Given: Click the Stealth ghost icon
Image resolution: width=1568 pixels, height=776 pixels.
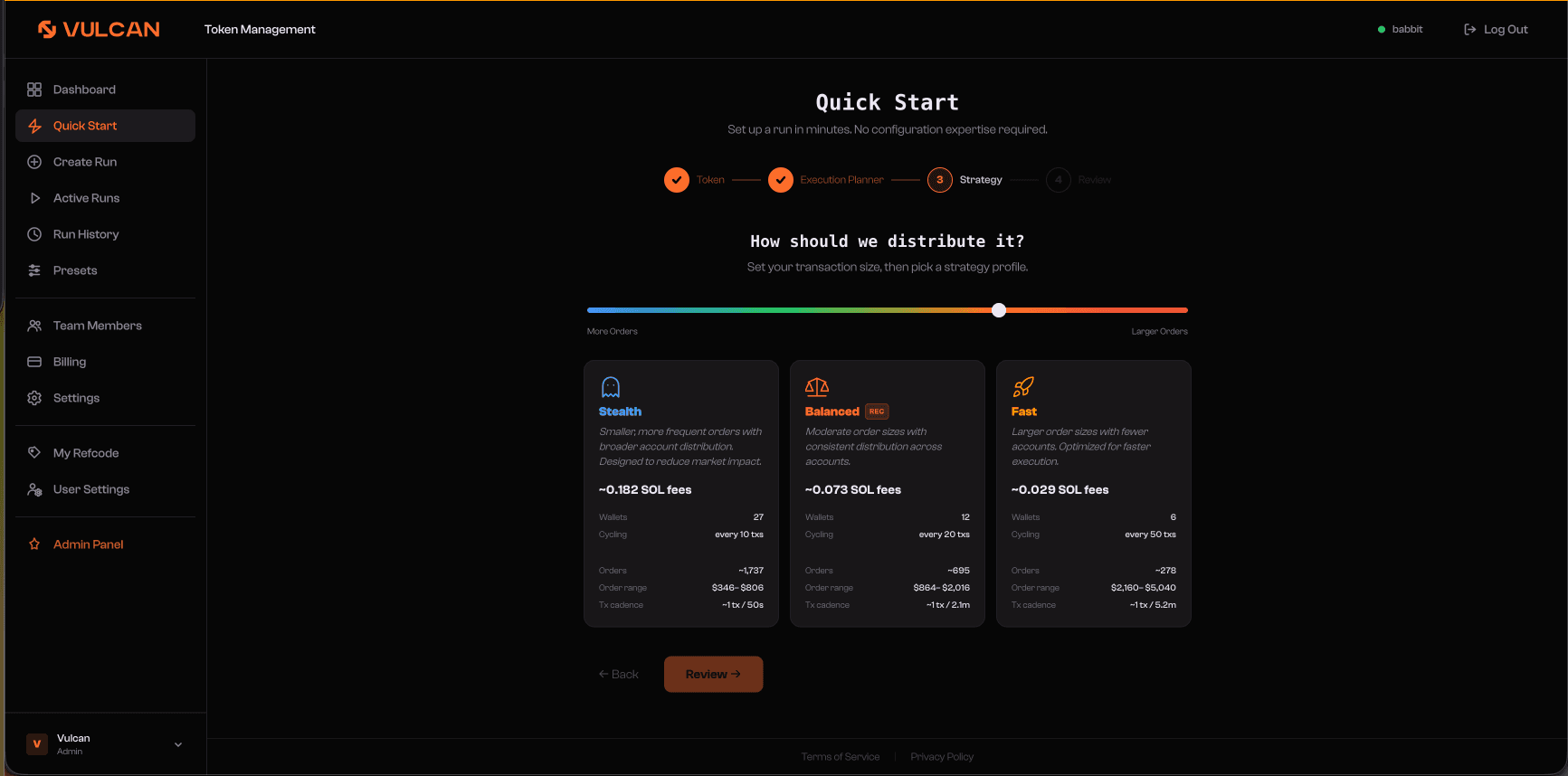Looking at the screenshot, I should point(611,387).
